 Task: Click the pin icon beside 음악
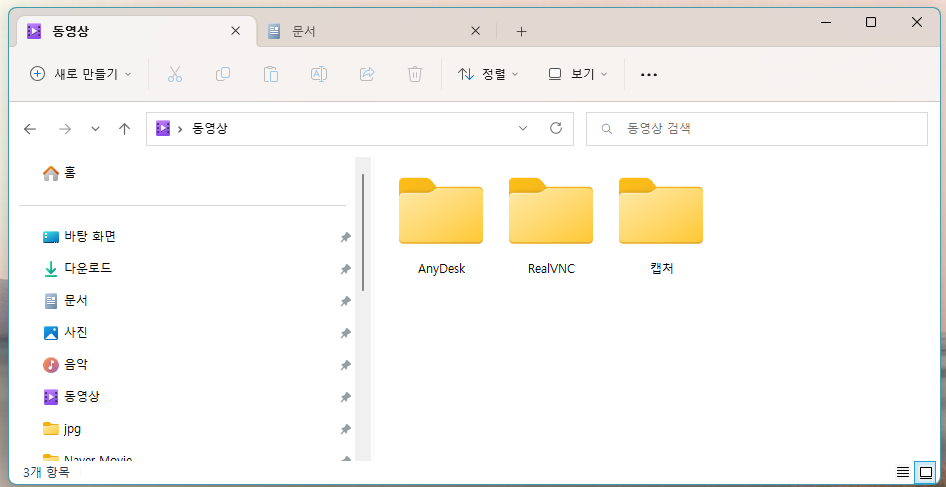pyautogui.click(x=345, y=365)
